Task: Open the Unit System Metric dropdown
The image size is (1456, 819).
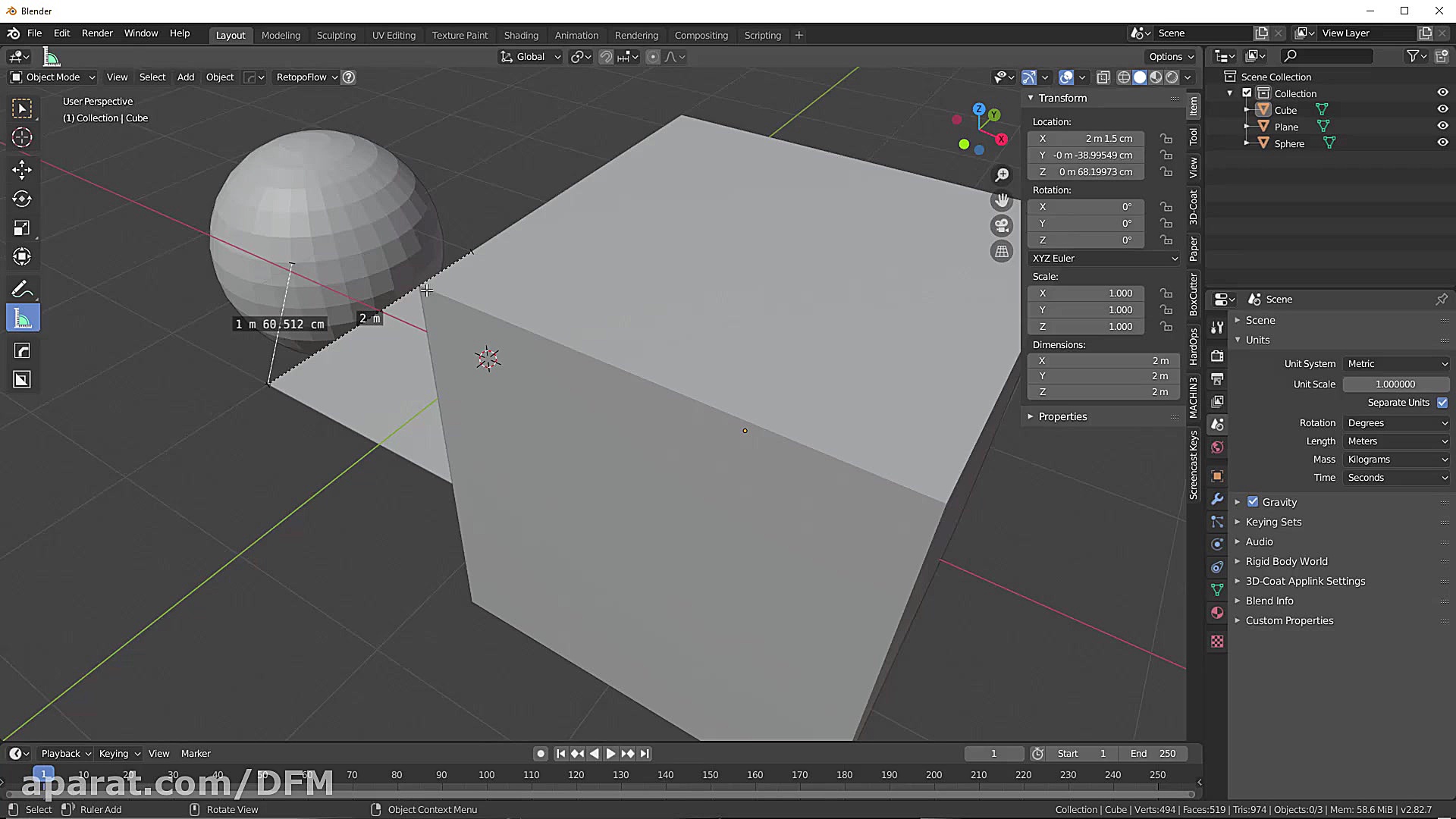Action: 1397,364
